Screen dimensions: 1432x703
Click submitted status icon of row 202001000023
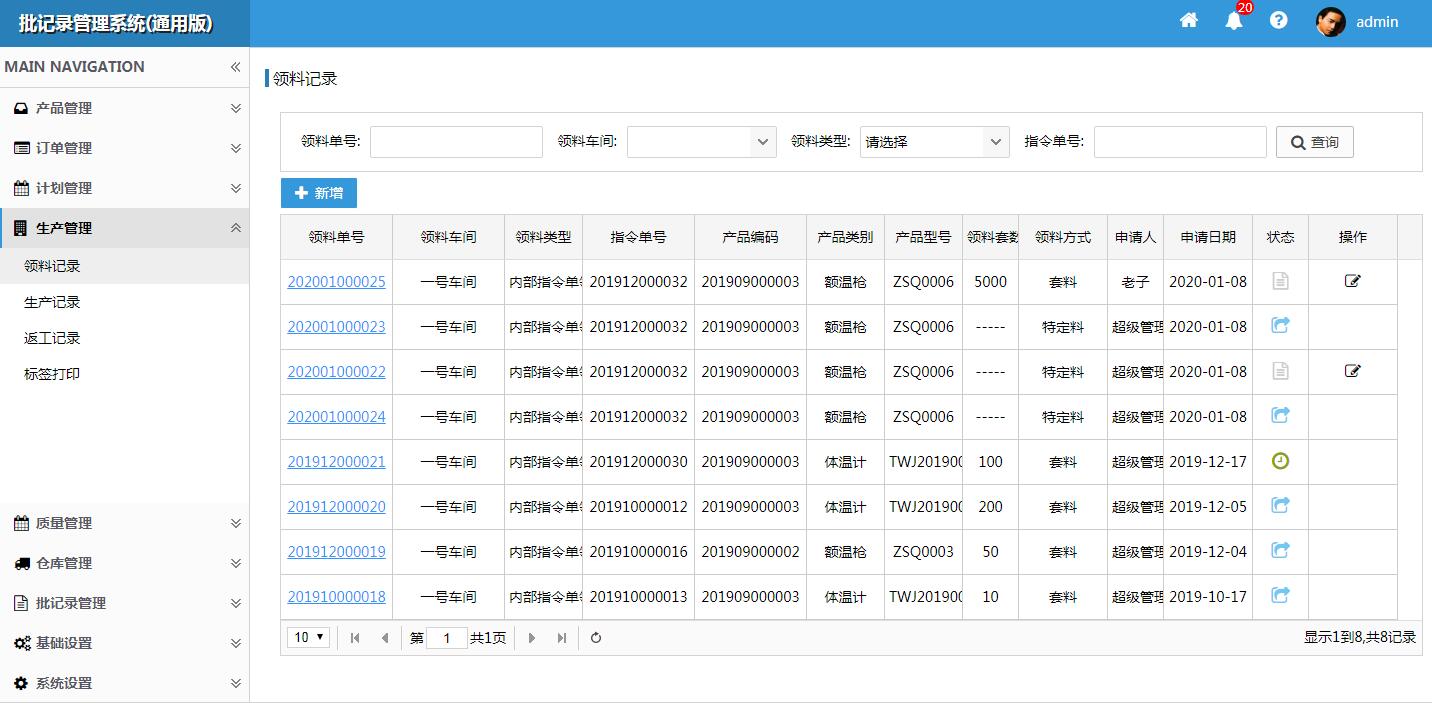coord(1280,325)
